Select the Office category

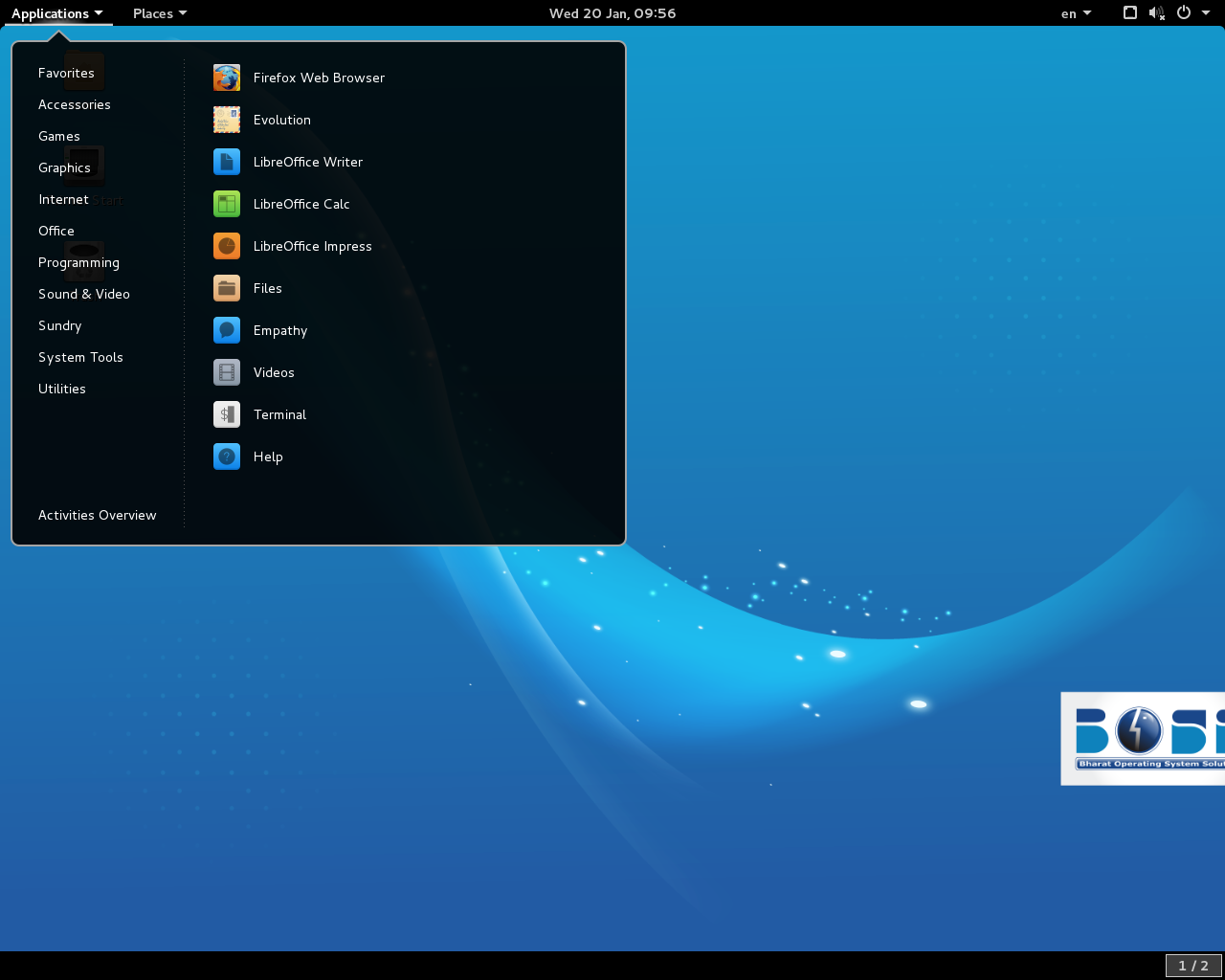point(56,231)
